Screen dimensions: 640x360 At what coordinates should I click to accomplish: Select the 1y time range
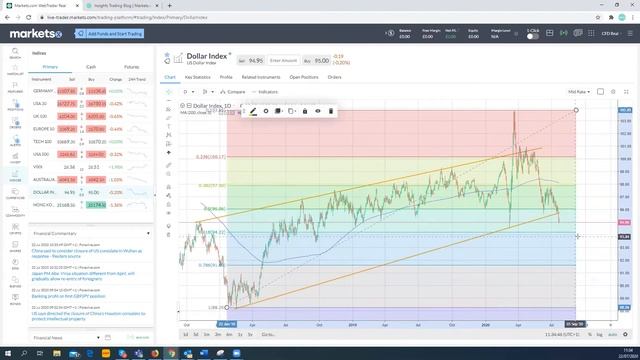coord(240,334)
